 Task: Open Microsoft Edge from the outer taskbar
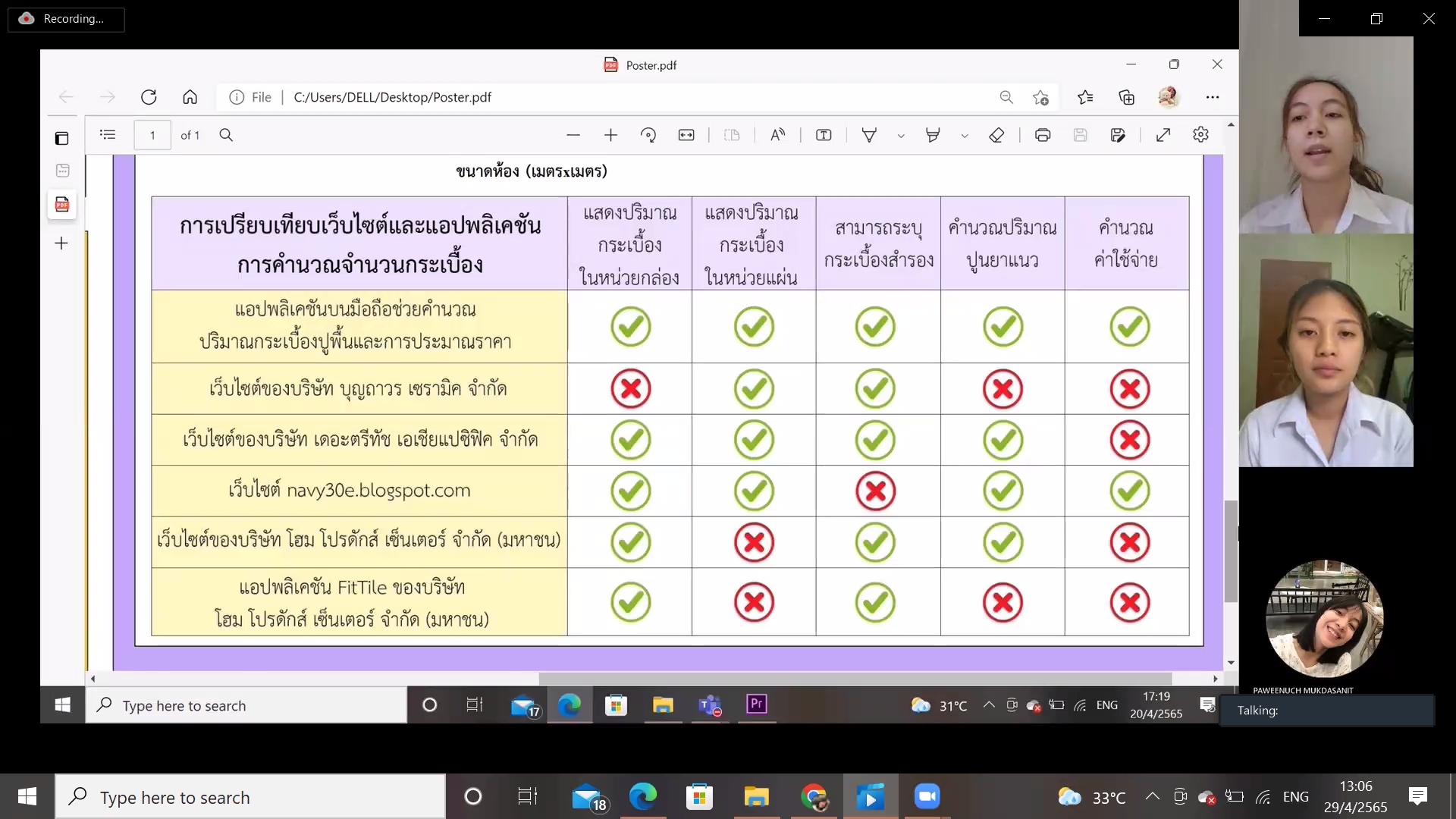coord(643,797)
